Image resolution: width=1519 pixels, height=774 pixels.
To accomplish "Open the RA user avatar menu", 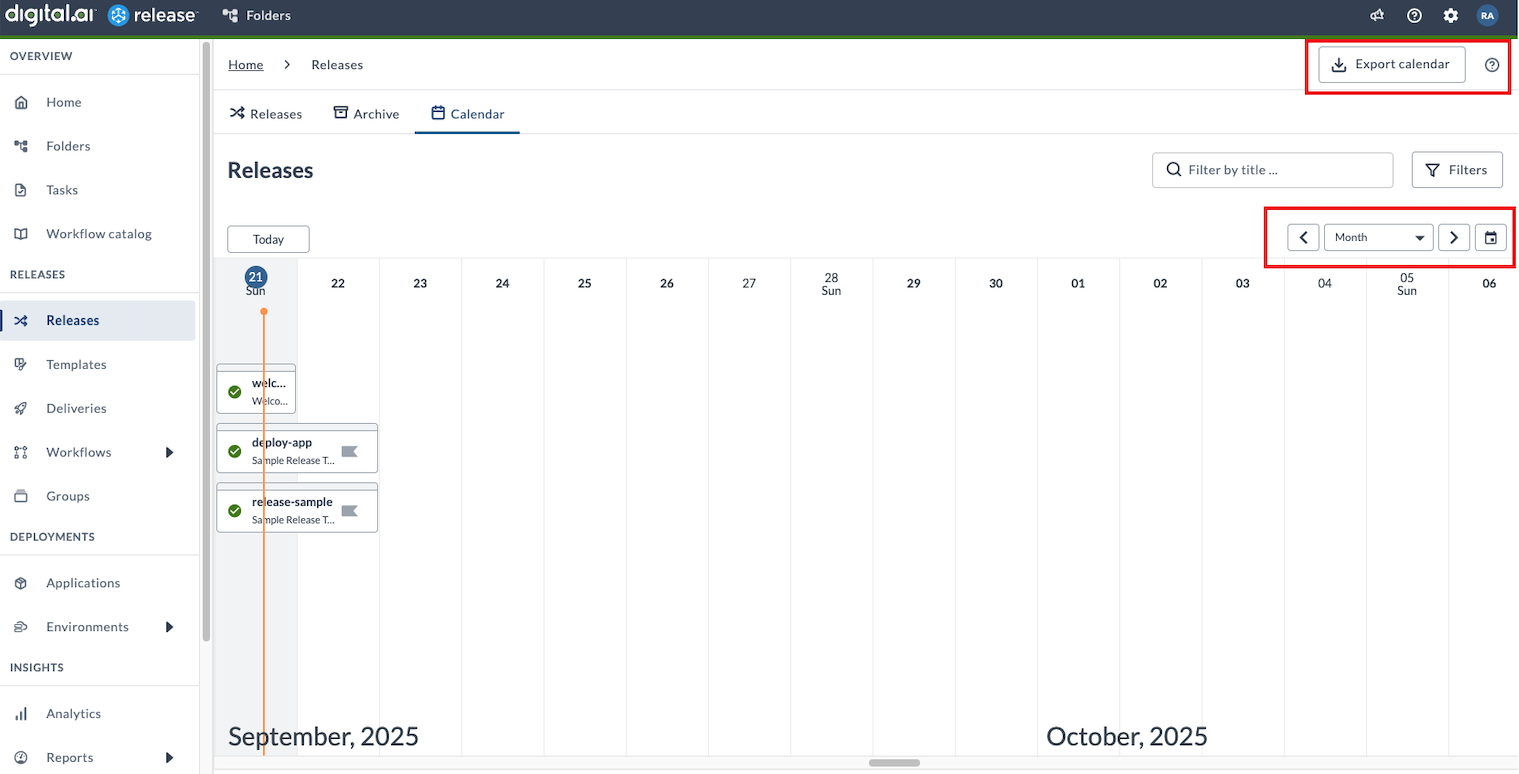I will (1487, 15).
